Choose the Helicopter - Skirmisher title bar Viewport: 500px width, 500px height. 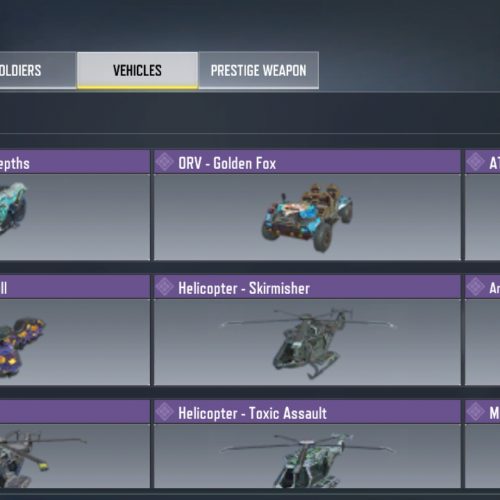[x=307, y=287]
